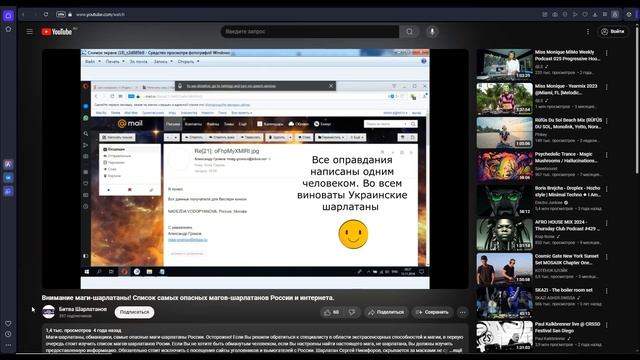
Task: Click the sidebar speed dial icon below home
Action: pyautogui.click(x=8, y=29)
